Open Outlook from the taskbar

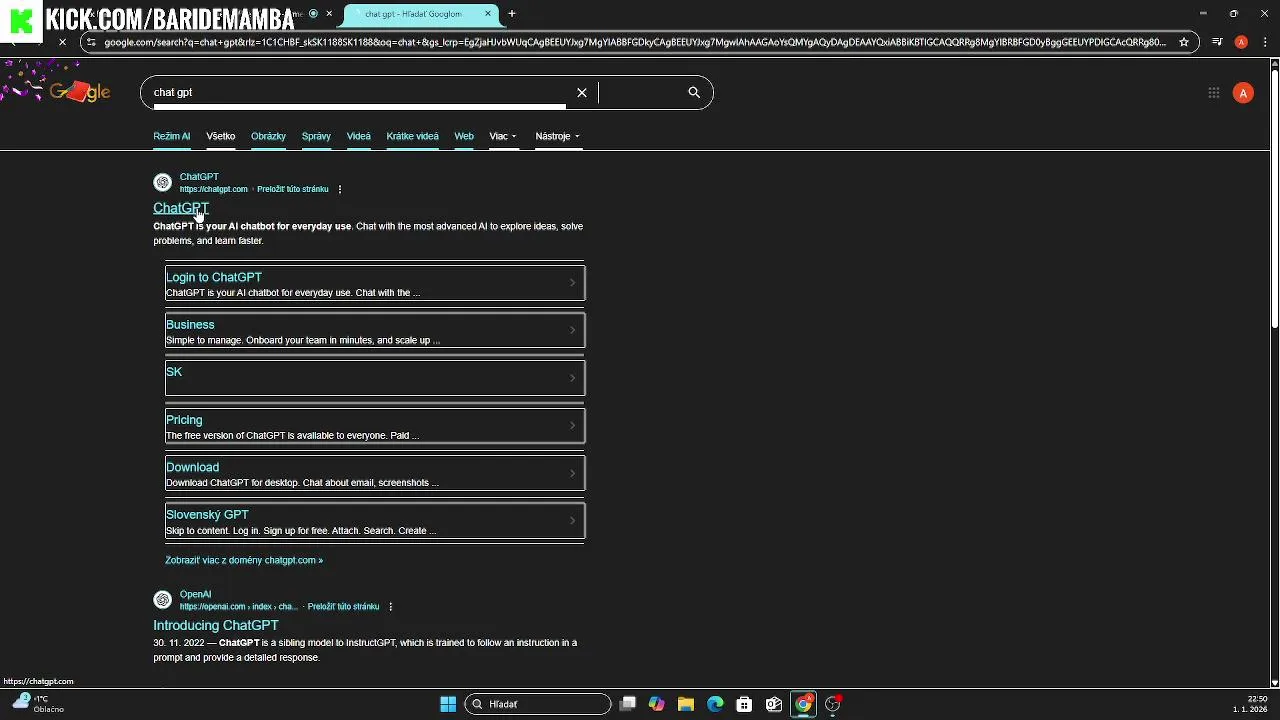click(774, 704)
